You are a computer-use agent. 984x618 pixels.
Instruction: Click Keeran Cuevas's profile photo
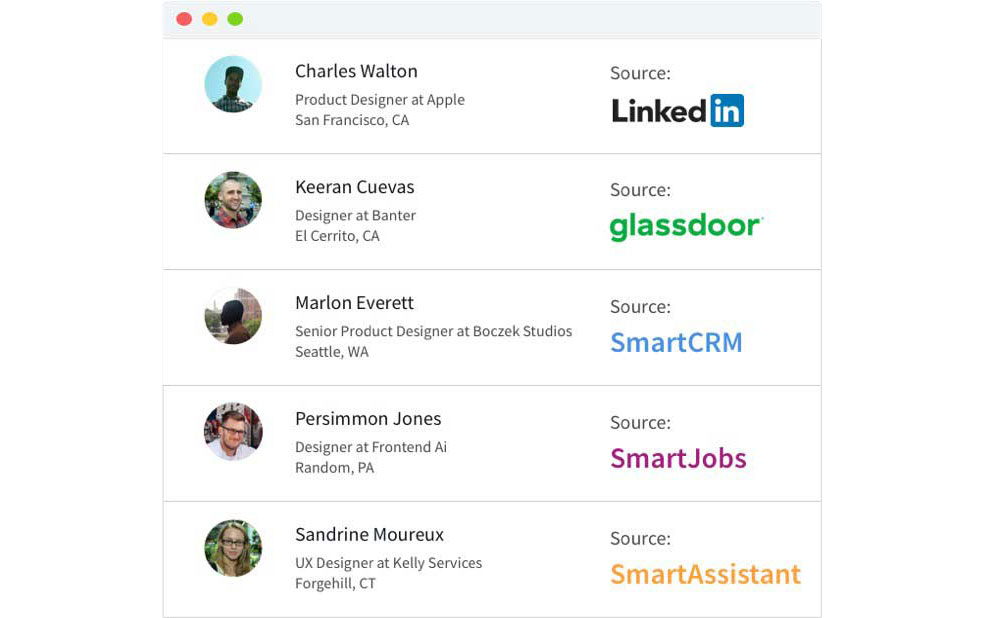click(x=233, y=200)
